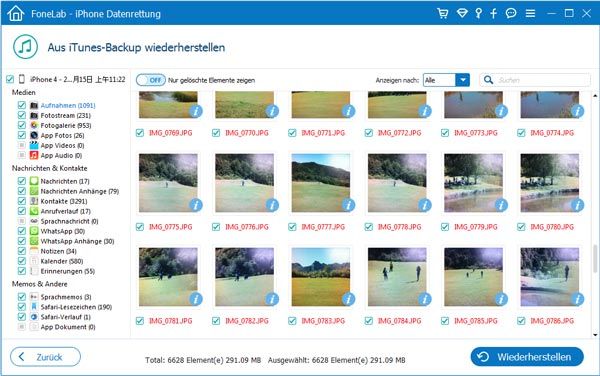Open the hamburger menu icon
This screenshot has height=376, width=600.
(x=530, y=14)
